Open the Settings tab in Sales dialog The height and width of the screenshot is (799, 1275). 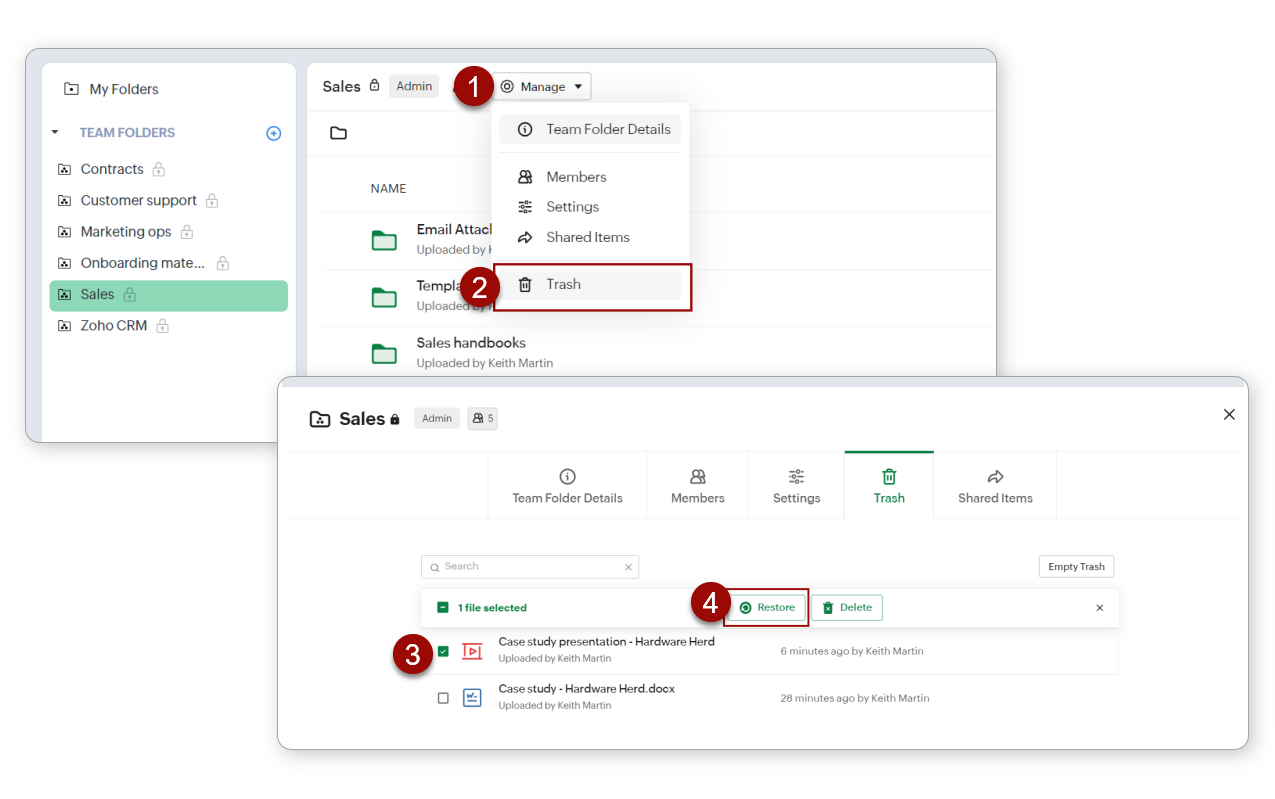tap(796, 486)
